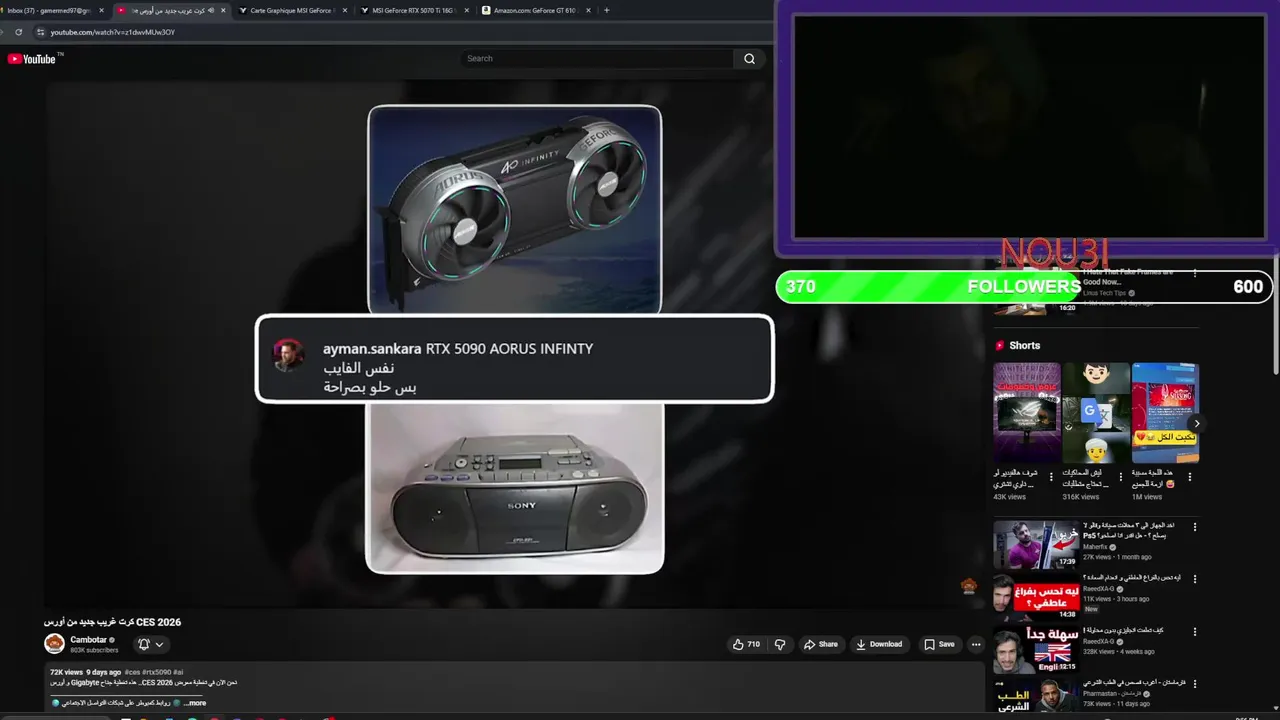Click the ayman.sankara comment avatar
The width and height of the screenshot is (1280, 720).
pos(289,355)
